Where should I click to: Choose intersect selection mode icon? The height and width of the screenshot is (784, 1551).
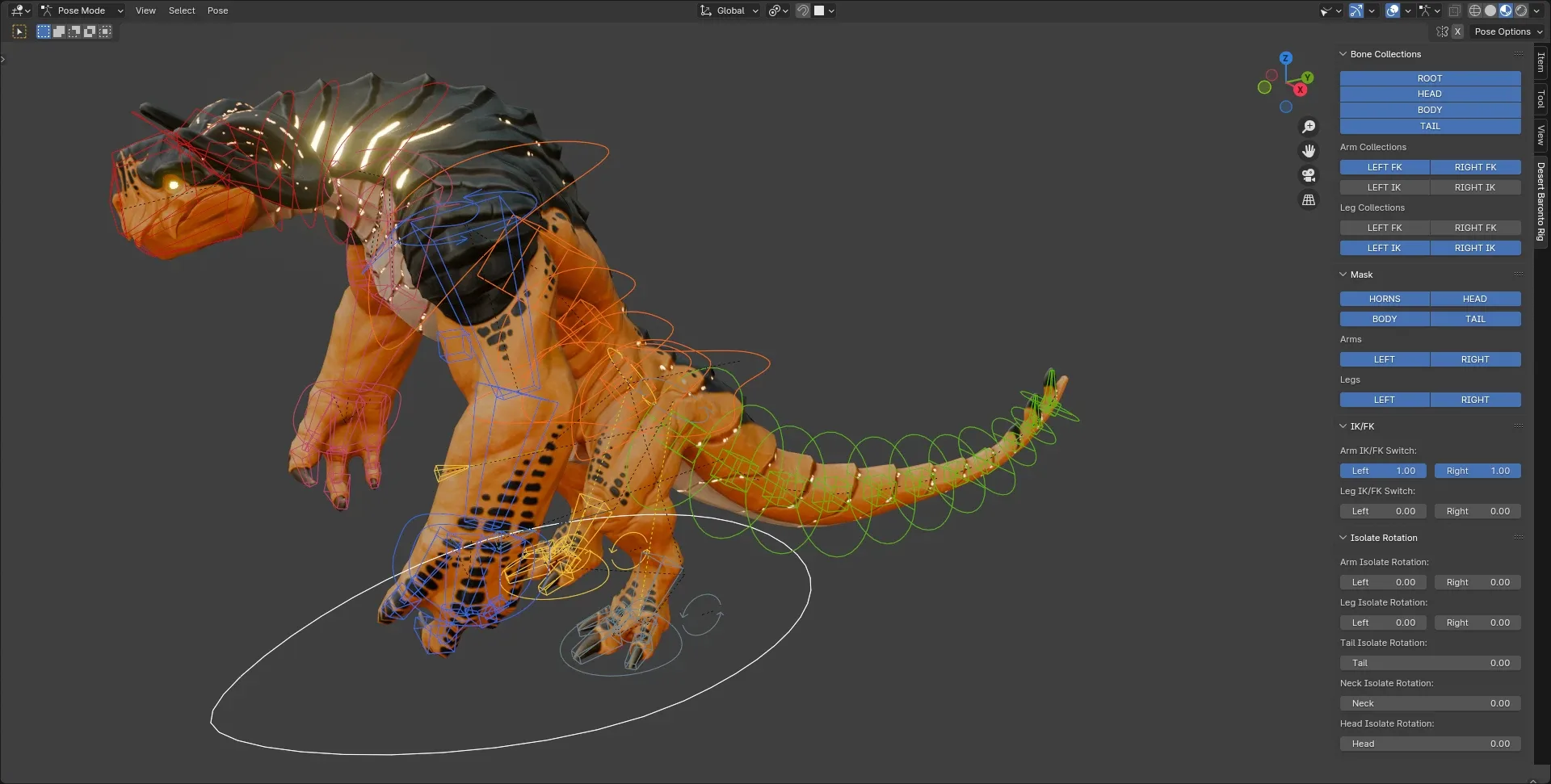[105, 31]
